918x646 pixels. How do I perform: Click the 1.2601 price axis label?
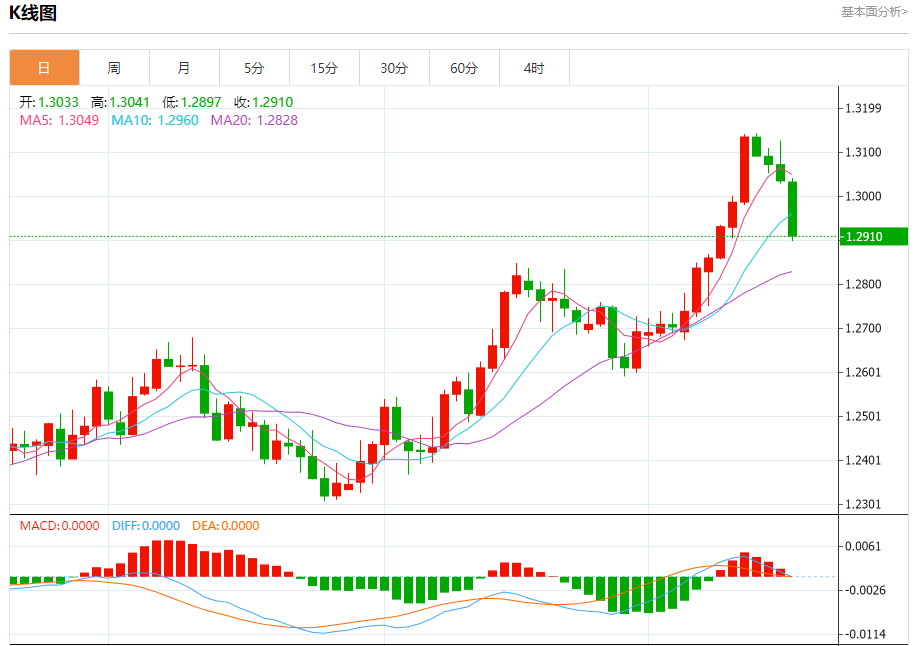863,372
